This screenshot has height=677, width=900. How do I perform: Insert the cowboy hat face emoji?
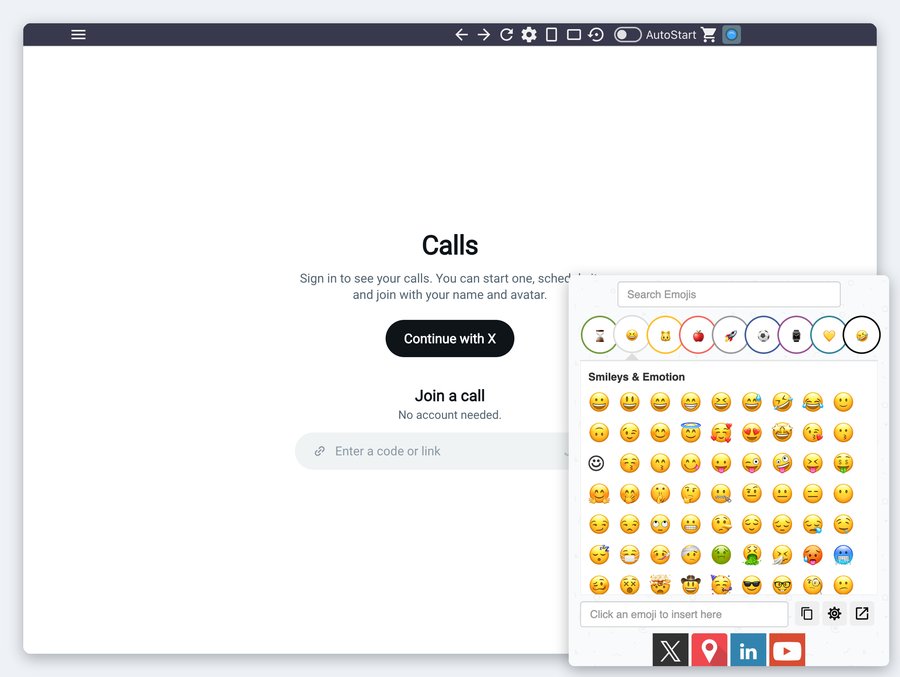(x=690, y=585)
